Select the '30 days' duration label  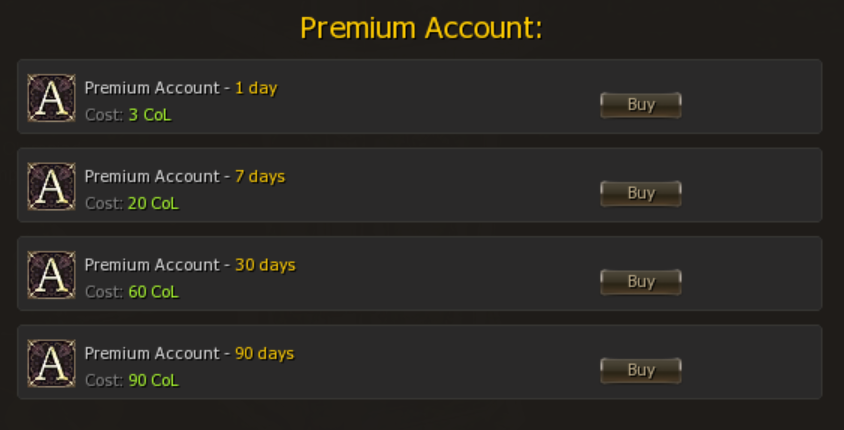(x=265, y=265)
